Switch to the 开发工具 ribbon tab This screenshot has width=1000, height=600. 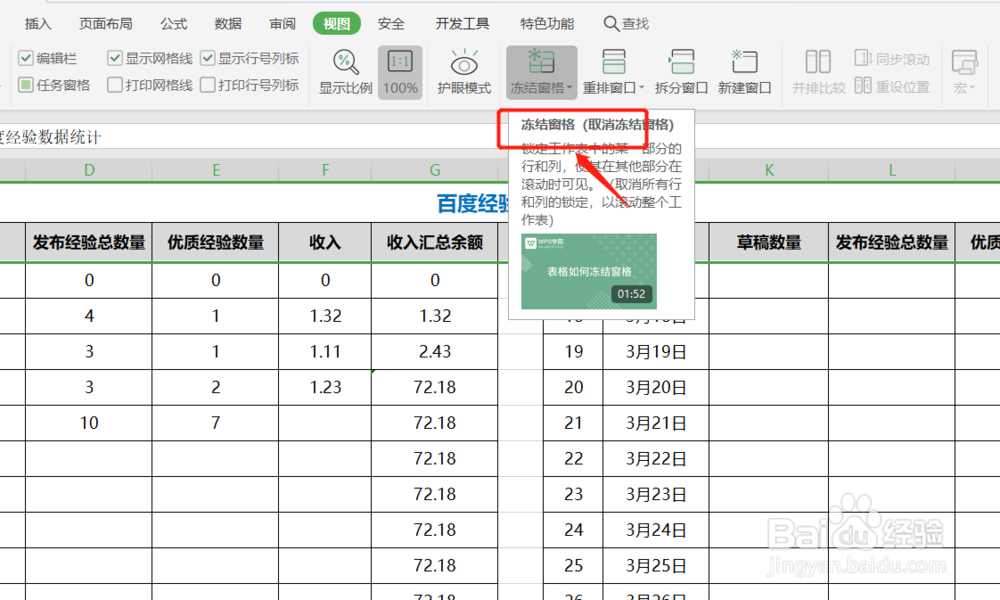[462, 23]
